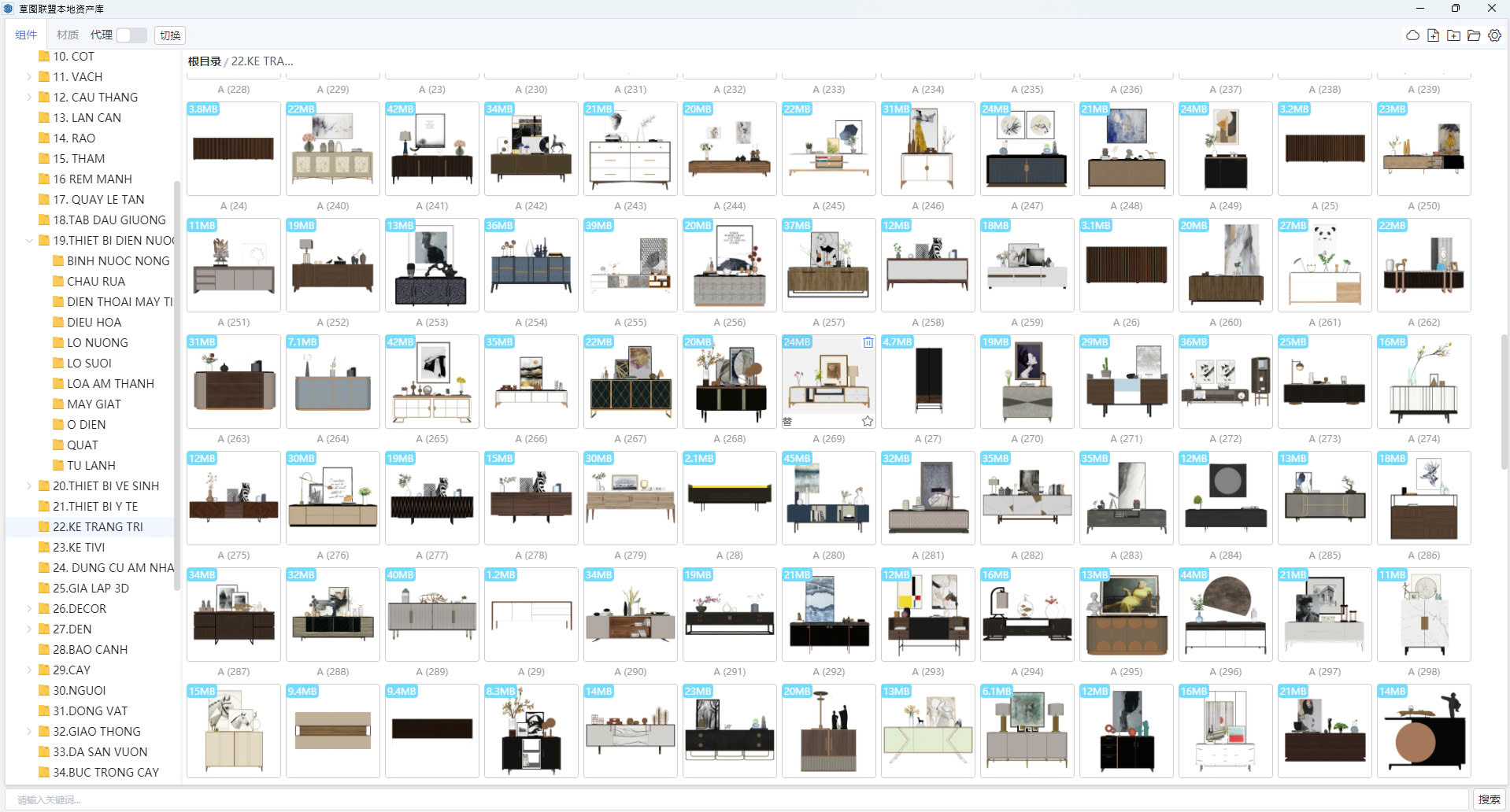Switch to the 组件 components tab

pyautogui.click(x=26, y=35)
